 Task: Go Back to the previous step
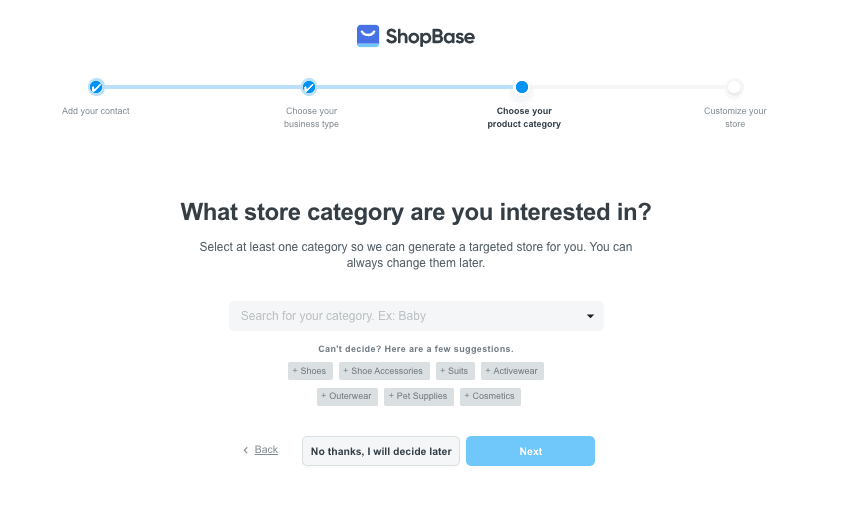(x=266, y=450)
